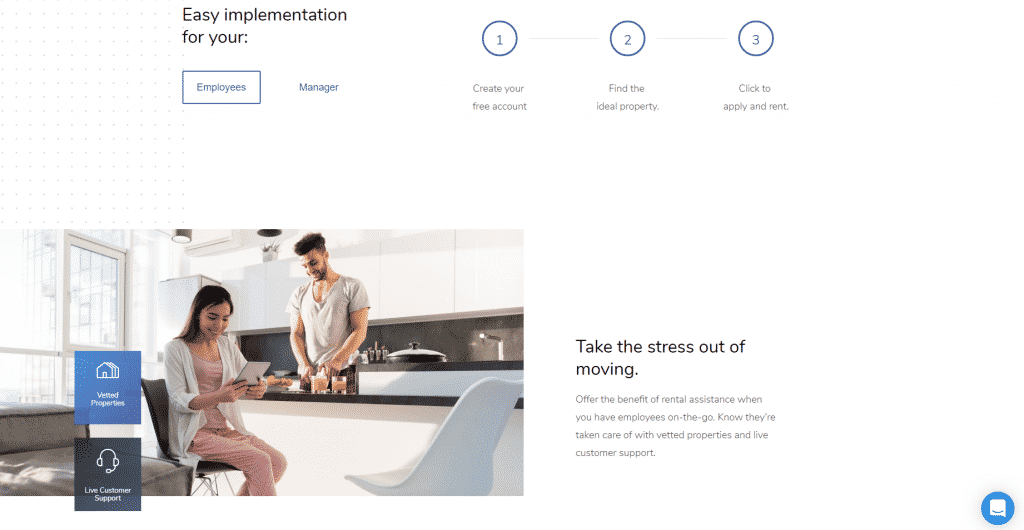Click the kitchen couple photo
The image size is (1024, 530).
coord(262,362)
